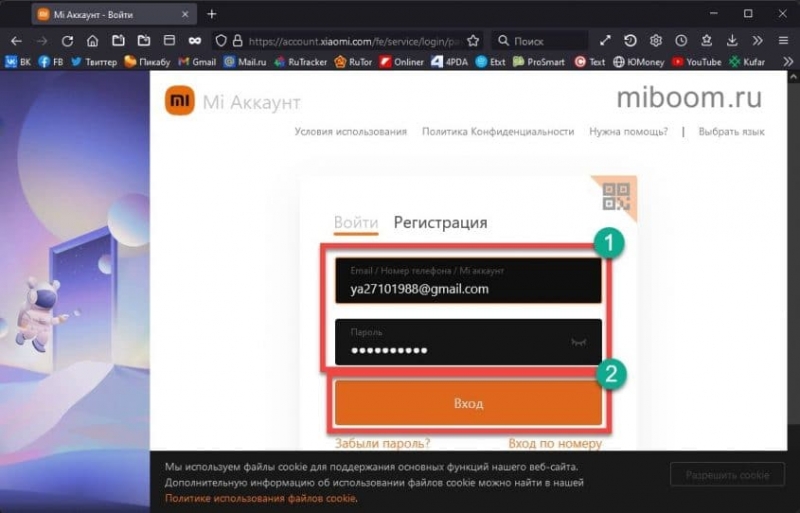Open the ProSmart bookmark
This screenshot has height=513, width=800.
click(x=539, y=62)
